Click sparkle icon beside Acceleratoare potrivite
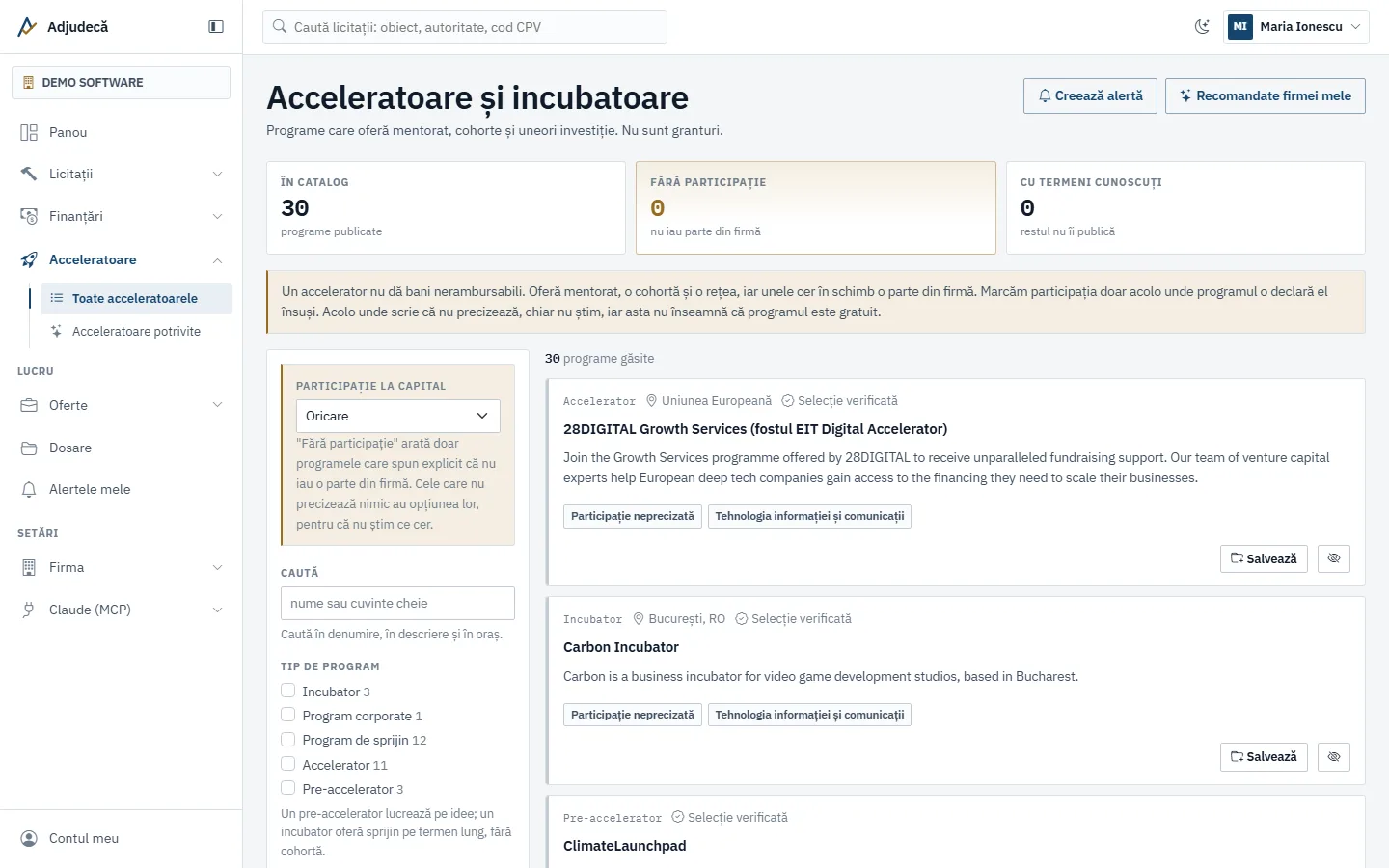This screenshot has width=1389, height=868. click(x=57, y=331)
